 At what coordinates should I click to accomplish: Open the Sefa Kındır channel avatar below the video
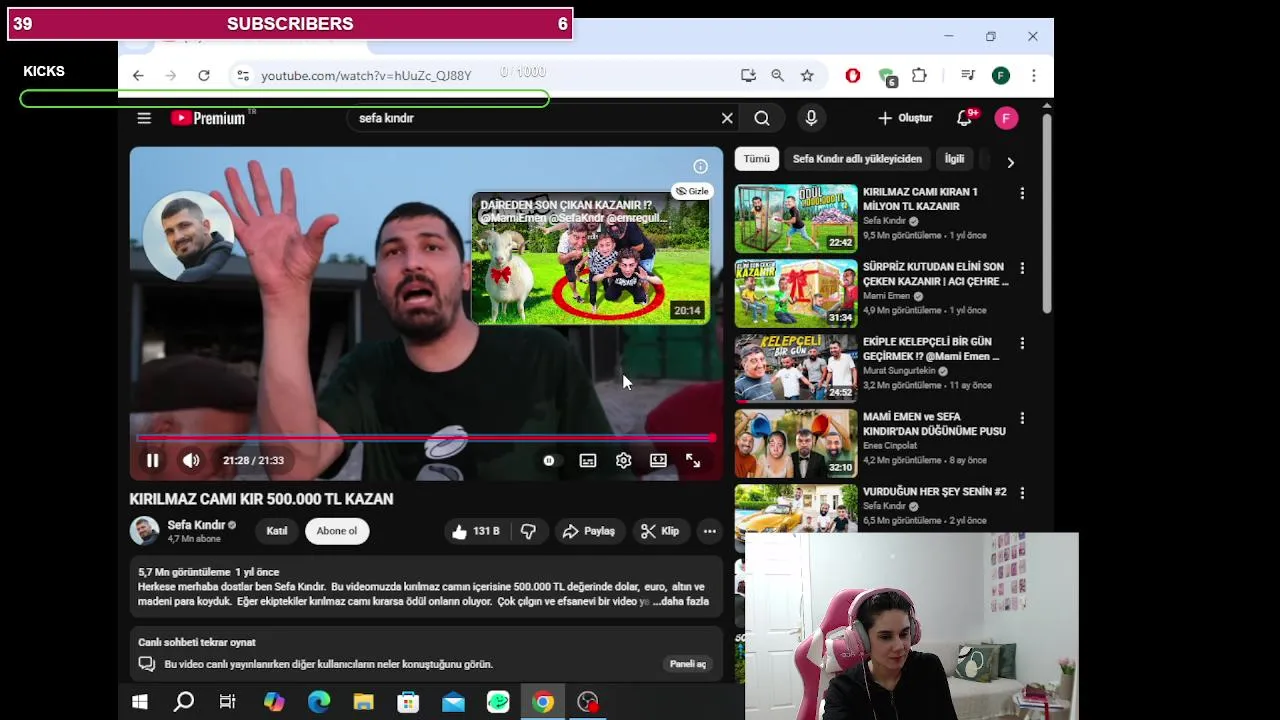click(x=145, y=531)
